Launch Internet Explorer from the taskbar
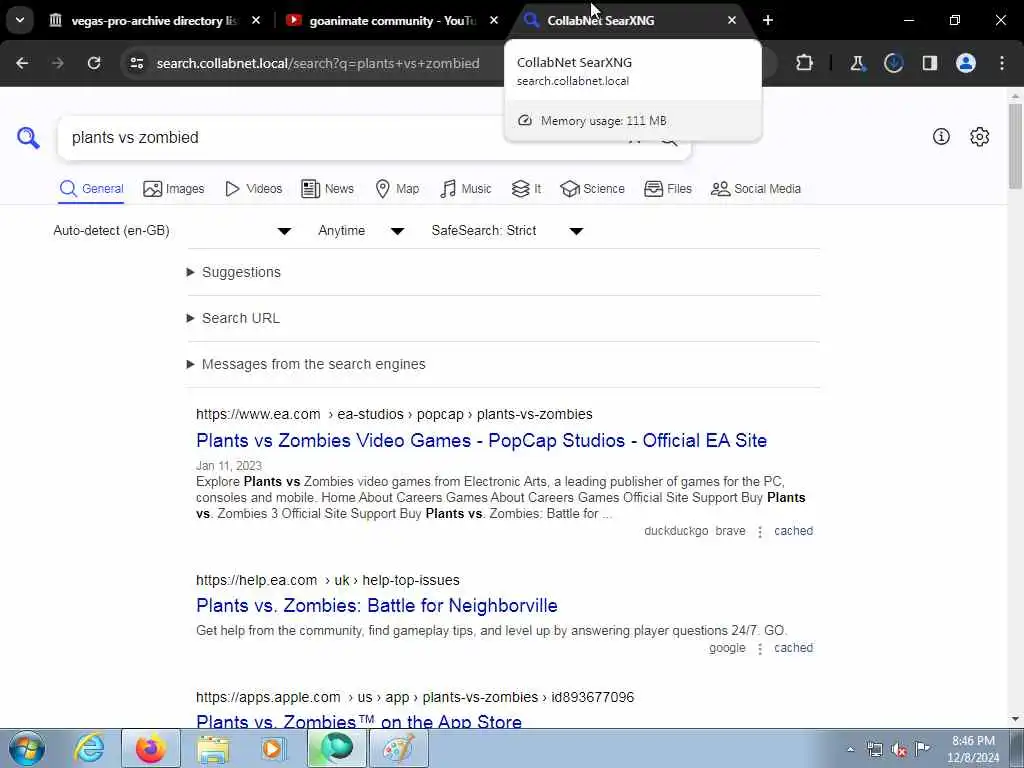This screenshot has width=1024, height=768. pyautogui.click(x=89, y=748)
